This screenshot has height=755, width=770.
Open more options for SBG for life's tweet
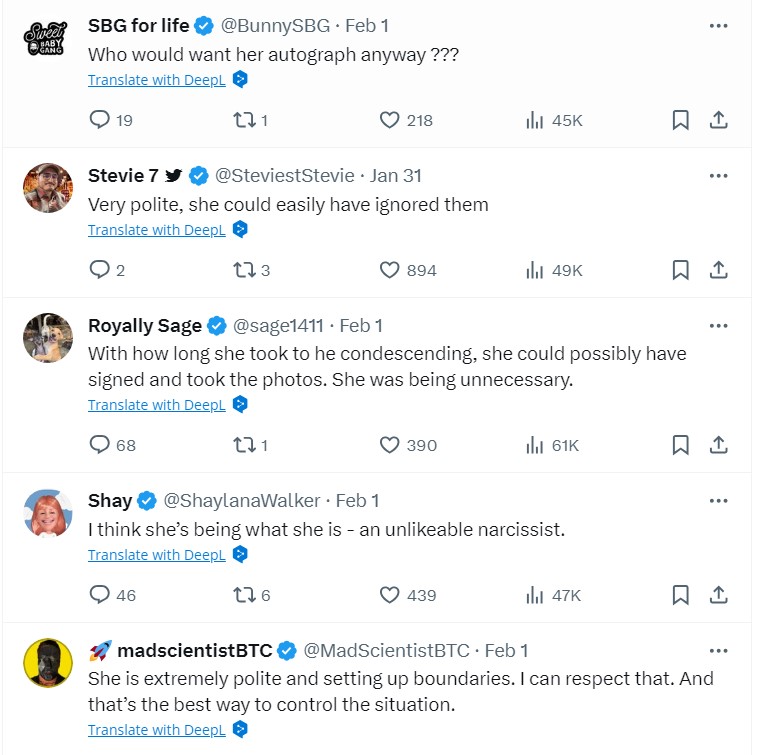tap(718, 25)
